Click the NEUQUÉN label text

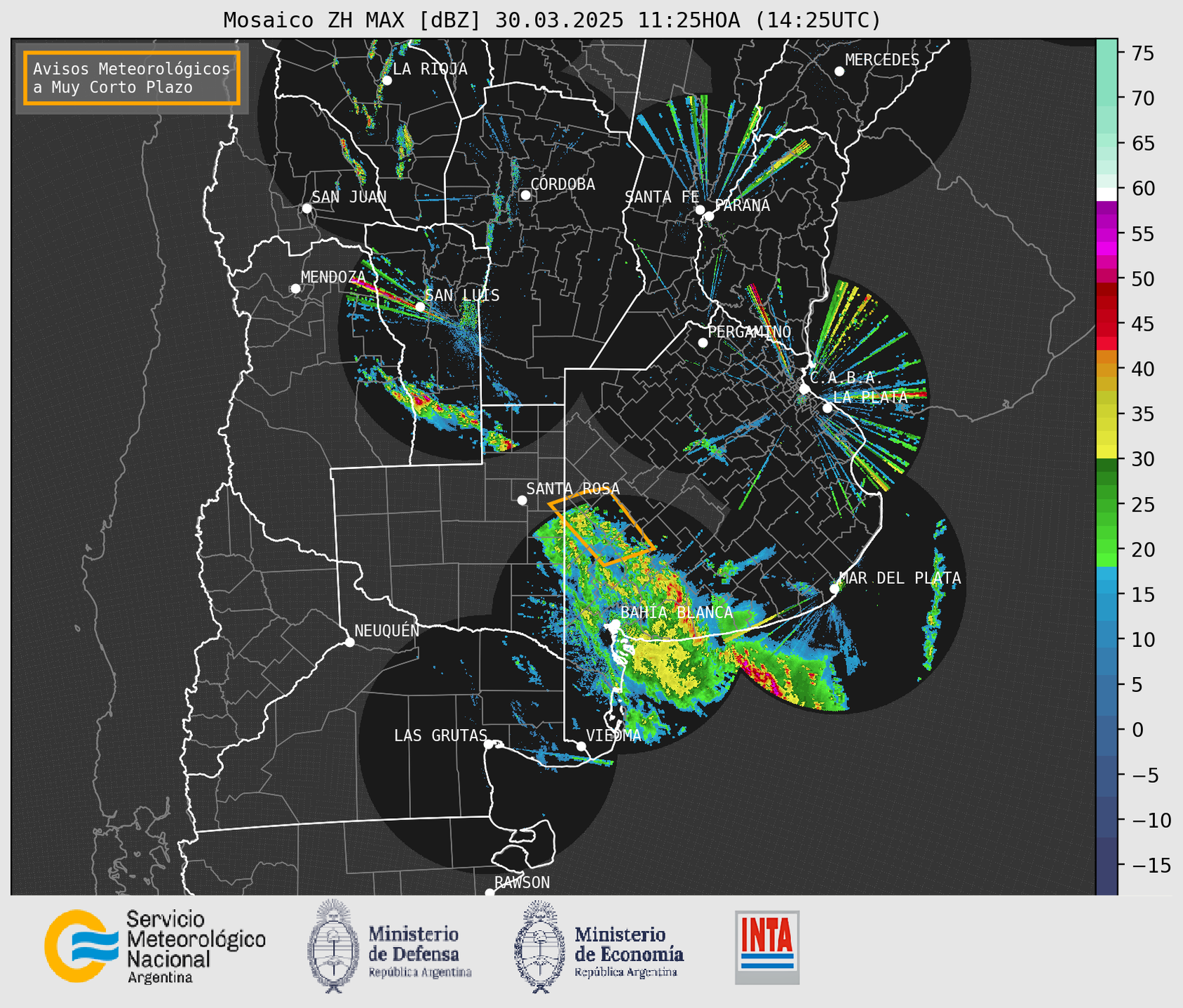click(387, 631)
